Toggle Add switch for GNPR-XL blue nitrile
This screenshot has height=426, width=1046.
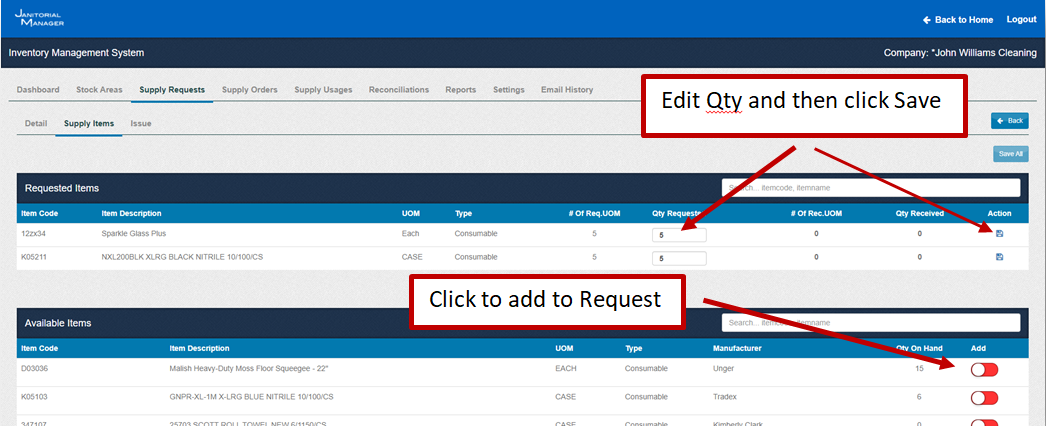[984, 398]
